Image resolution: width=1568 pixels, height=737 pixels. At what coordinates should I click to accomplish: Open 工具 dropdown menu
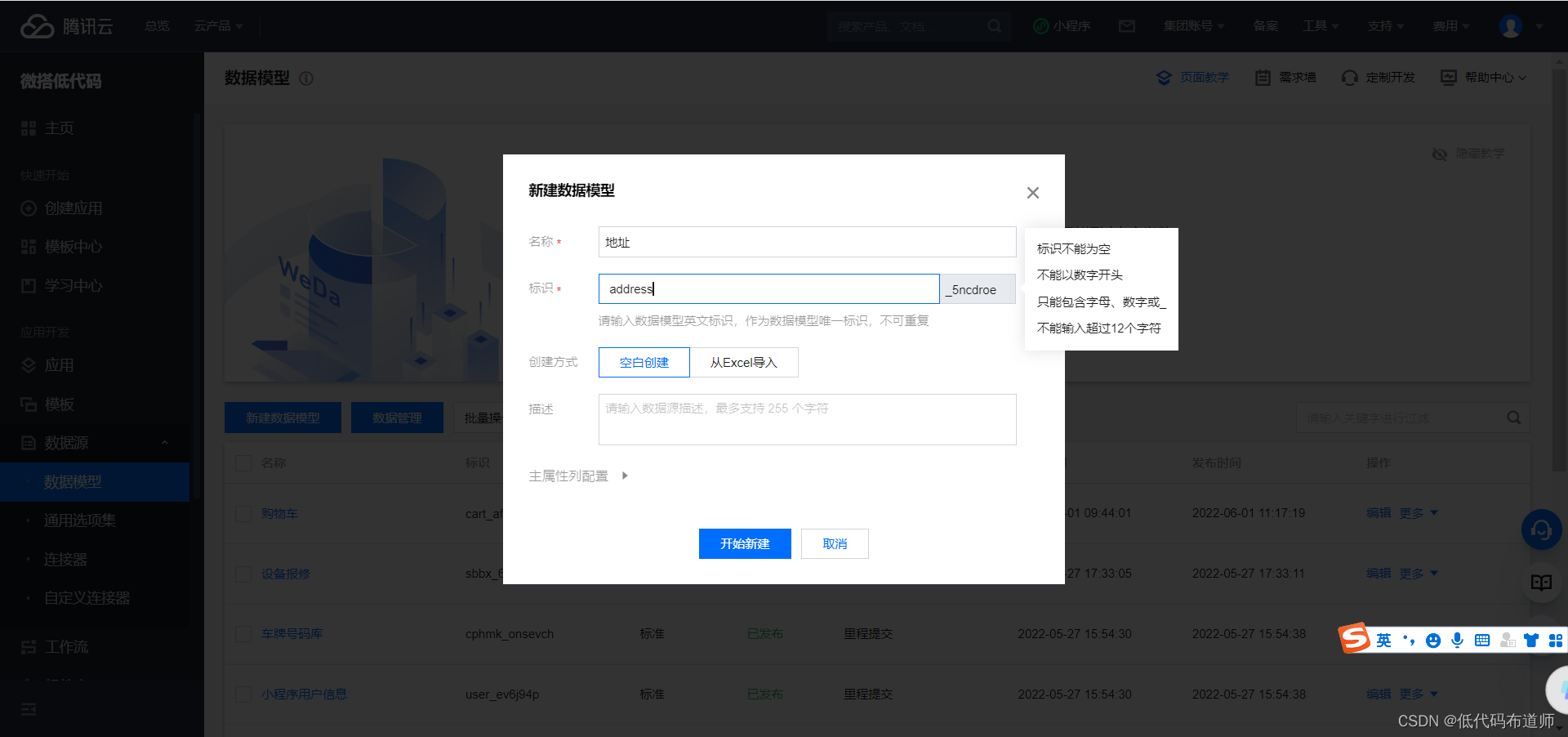pyautogui.click(x=1321, y=26)
